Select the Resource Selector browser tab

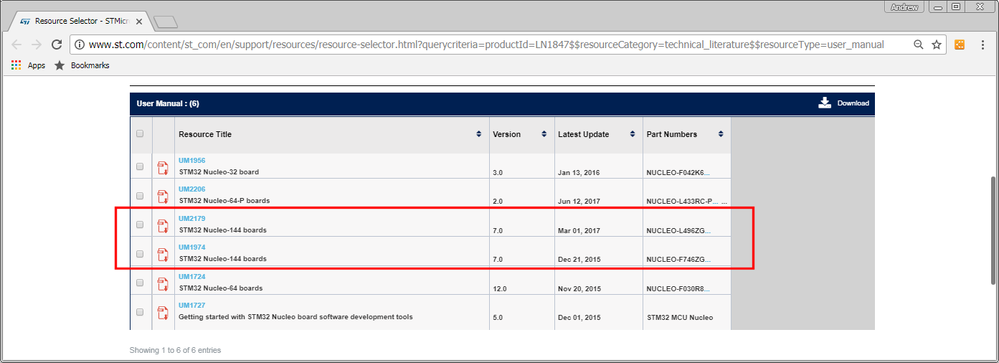pyautogui.click(x=80, y=21)
